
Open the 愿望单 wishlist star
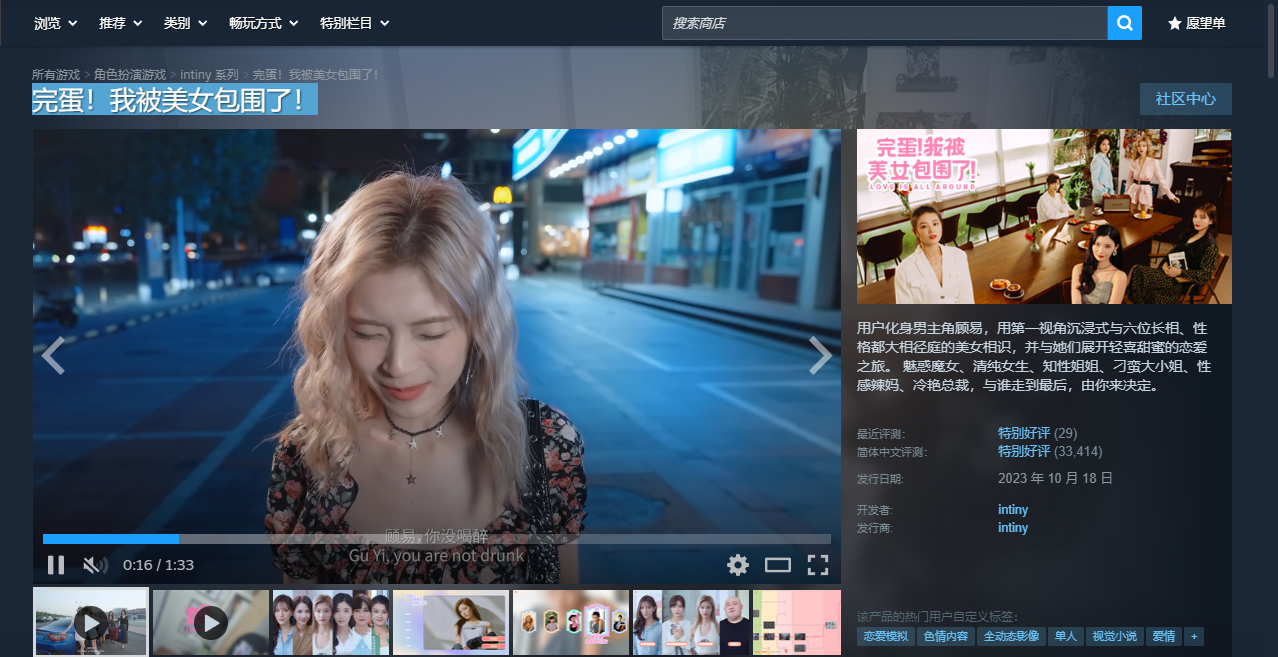(x=1197, y=23)
